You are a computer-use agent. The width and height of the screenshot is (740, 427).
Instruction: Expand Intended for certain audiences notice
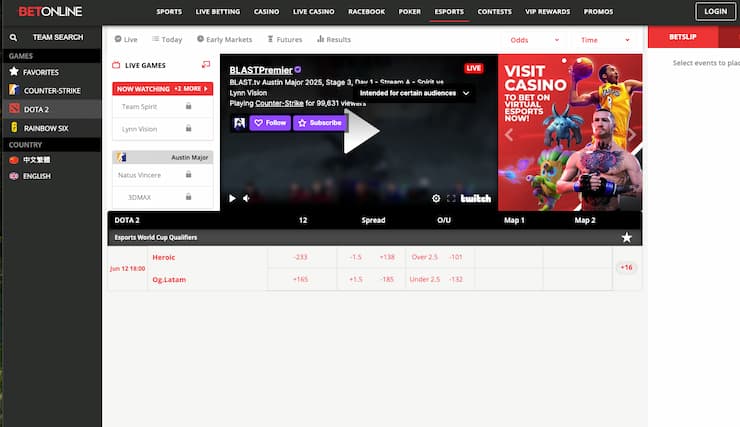pos(414,93)
